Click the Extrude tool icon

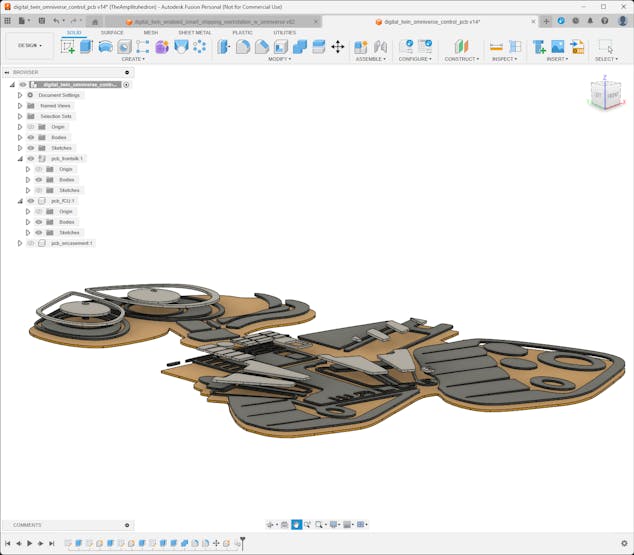tap(86, 46)
